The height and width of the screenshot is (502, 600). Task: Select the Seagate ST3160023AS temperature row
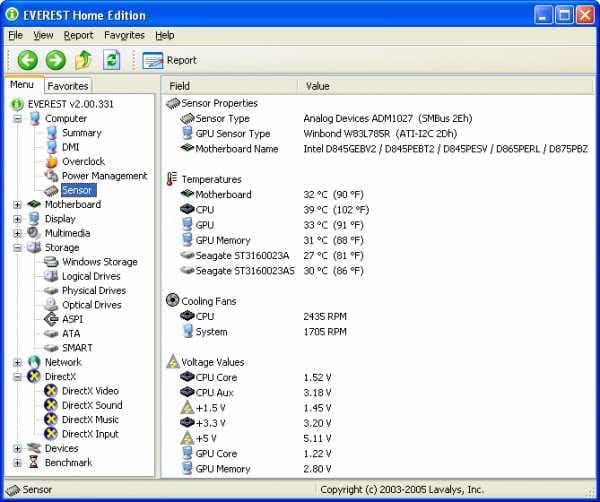[x=272, y=271]
